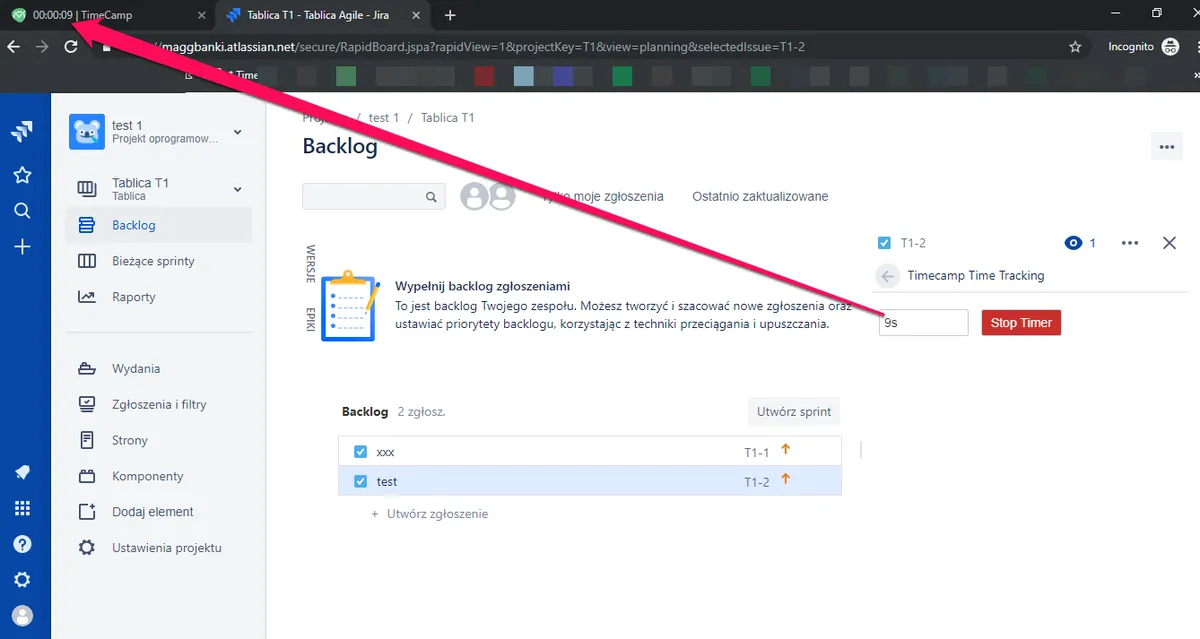This screenshot has width=1200, height=639.
Task: Expand the Tablica T1 board chevron
Action: [237, 189]
